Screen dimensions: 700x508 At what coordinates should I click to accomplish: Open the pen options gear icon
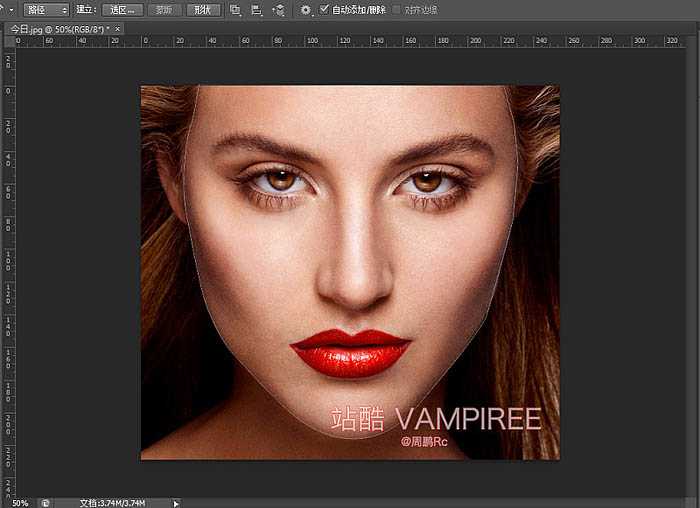point(306,9)
